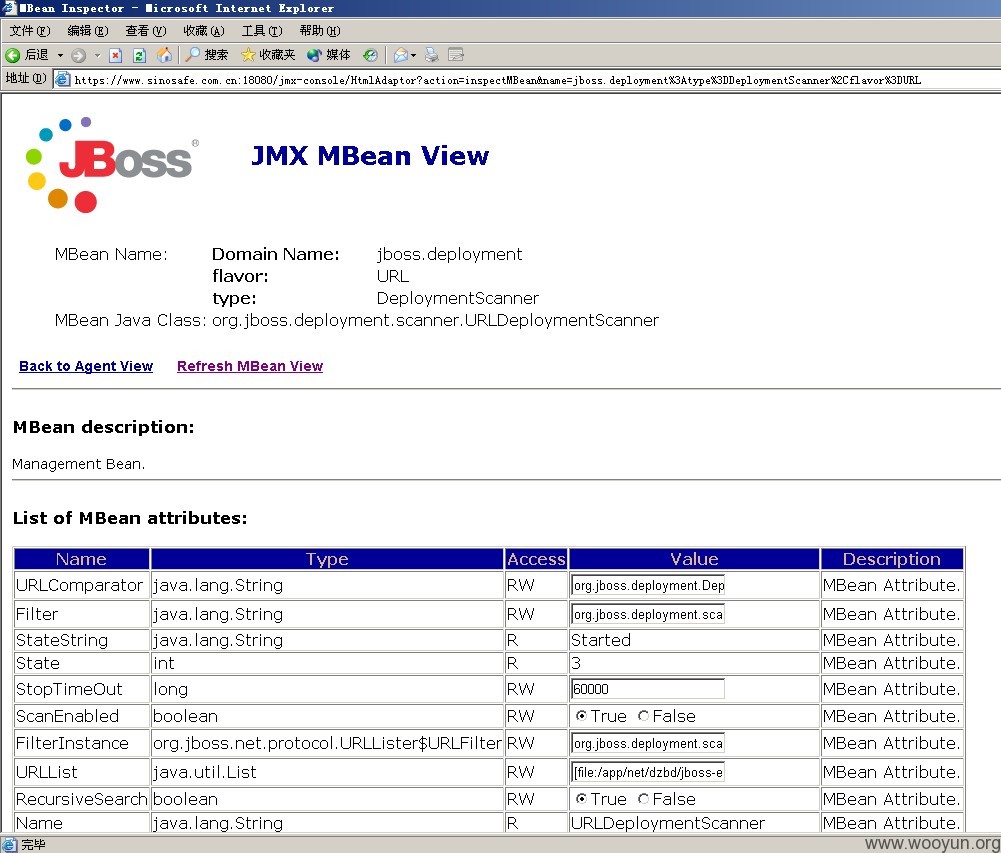Viewport: 1001px width, 853px height.
Task: Select True for ScanEnabled
Action: tap(581, 716)
